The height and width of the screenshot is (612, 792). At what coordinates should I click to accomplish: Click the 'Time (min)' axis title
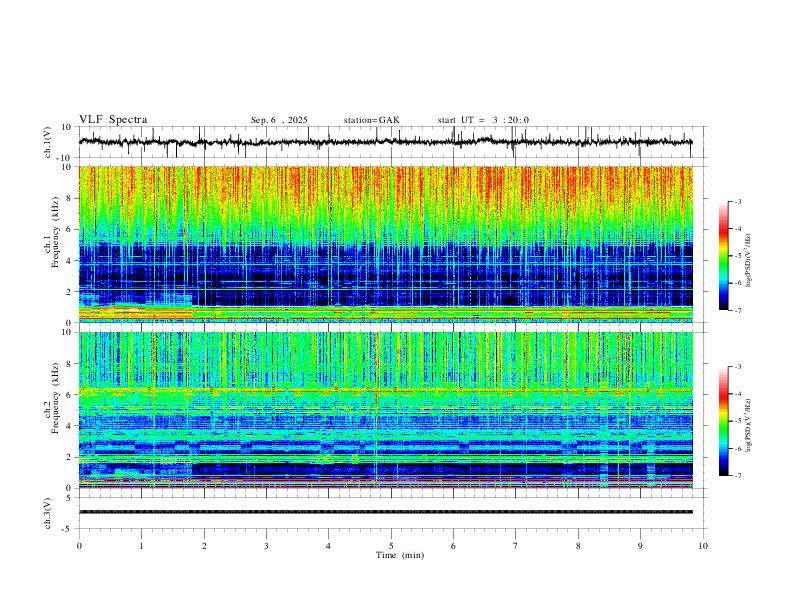point(400,555)
